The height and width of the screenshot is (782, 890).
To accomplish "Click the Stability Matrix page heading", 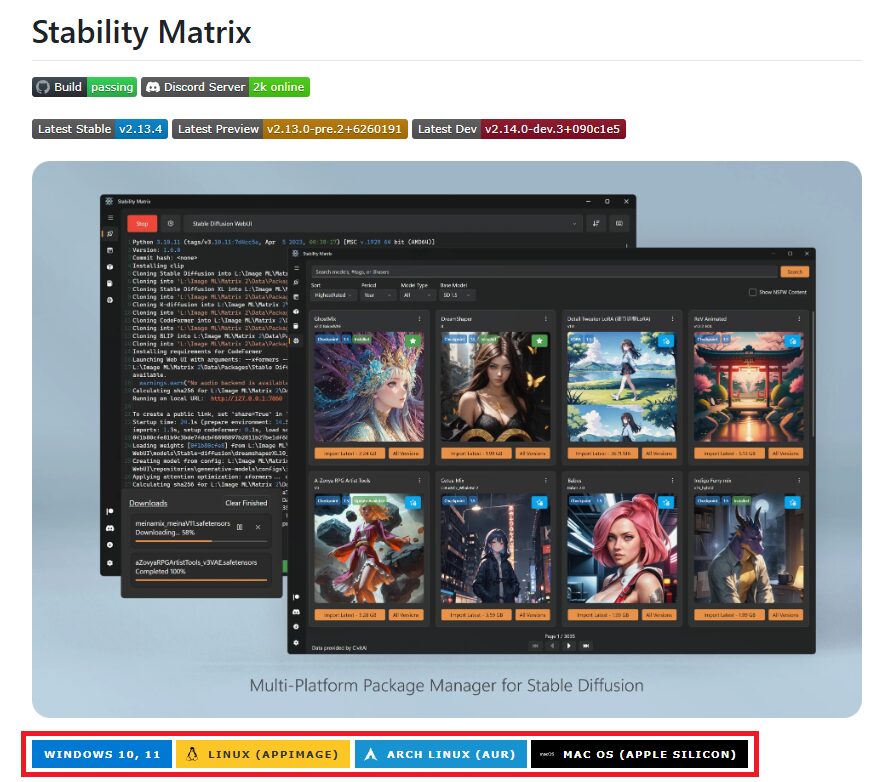I will 141,32.
